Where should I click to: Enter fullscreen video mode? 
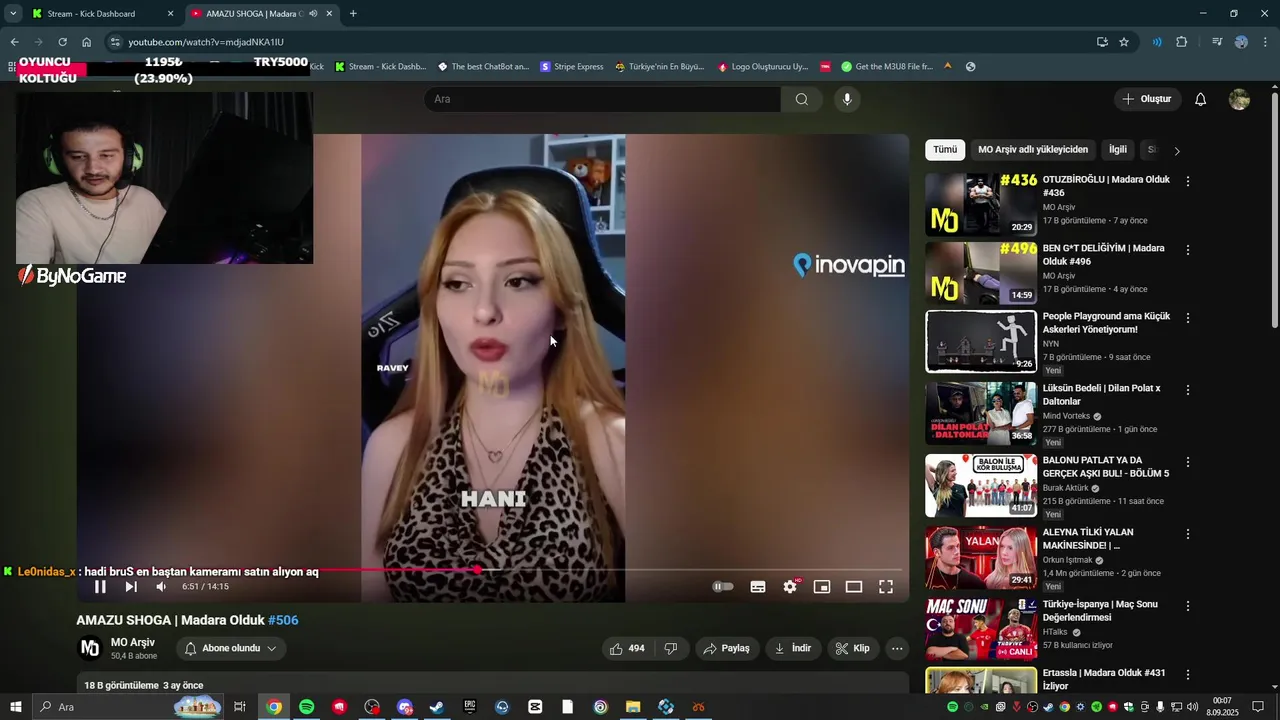coord(886,587)
